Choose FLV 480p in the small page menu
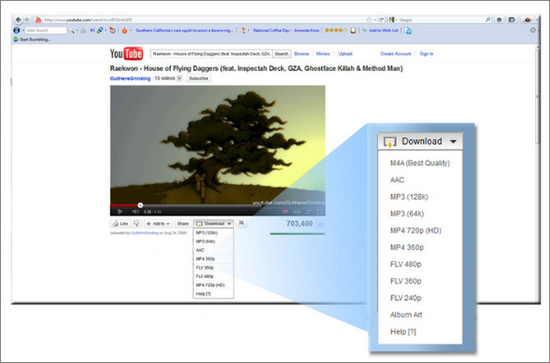 [213, 276]
